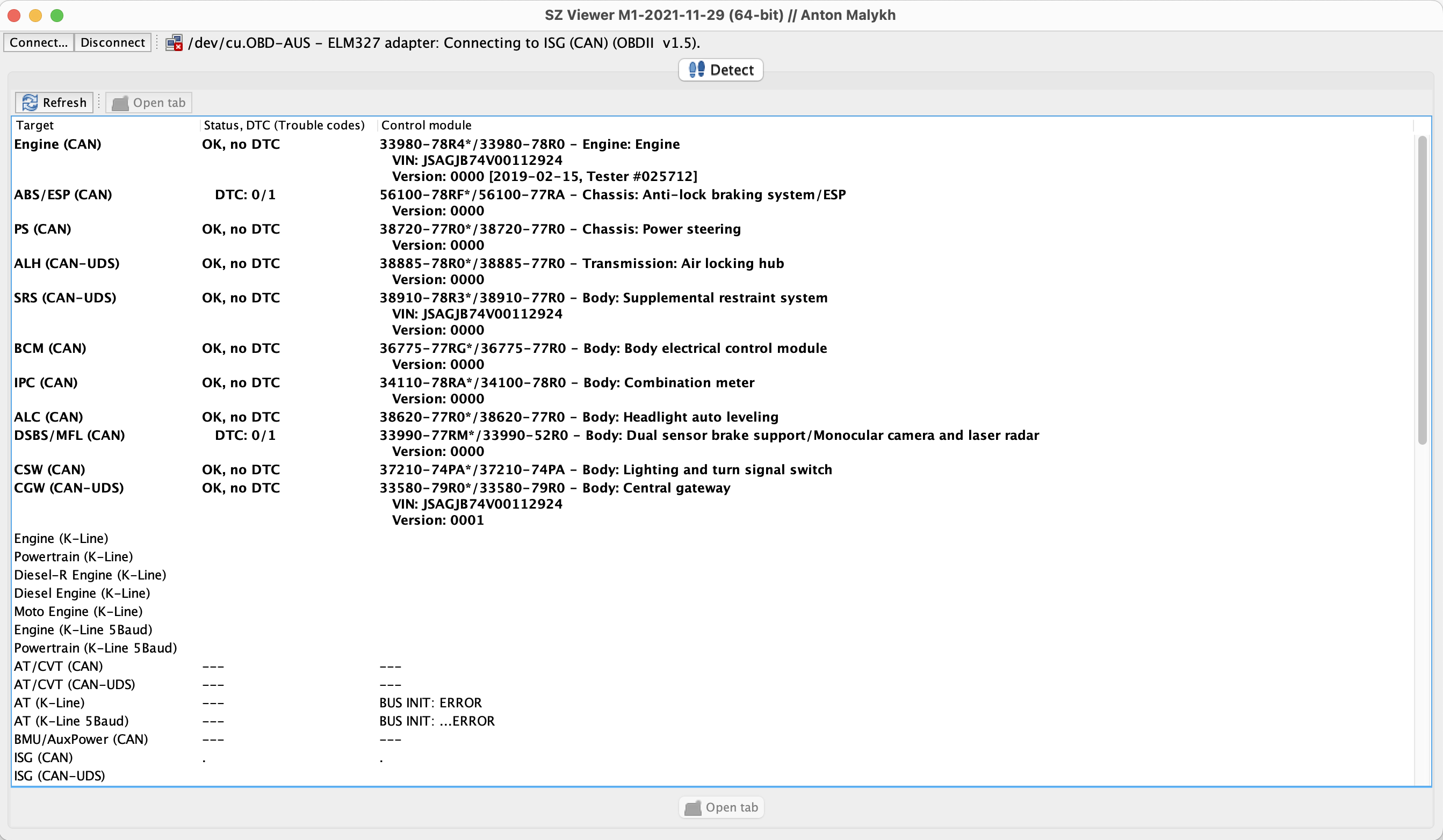Select the PS (CAN) target

click(42, 229)
